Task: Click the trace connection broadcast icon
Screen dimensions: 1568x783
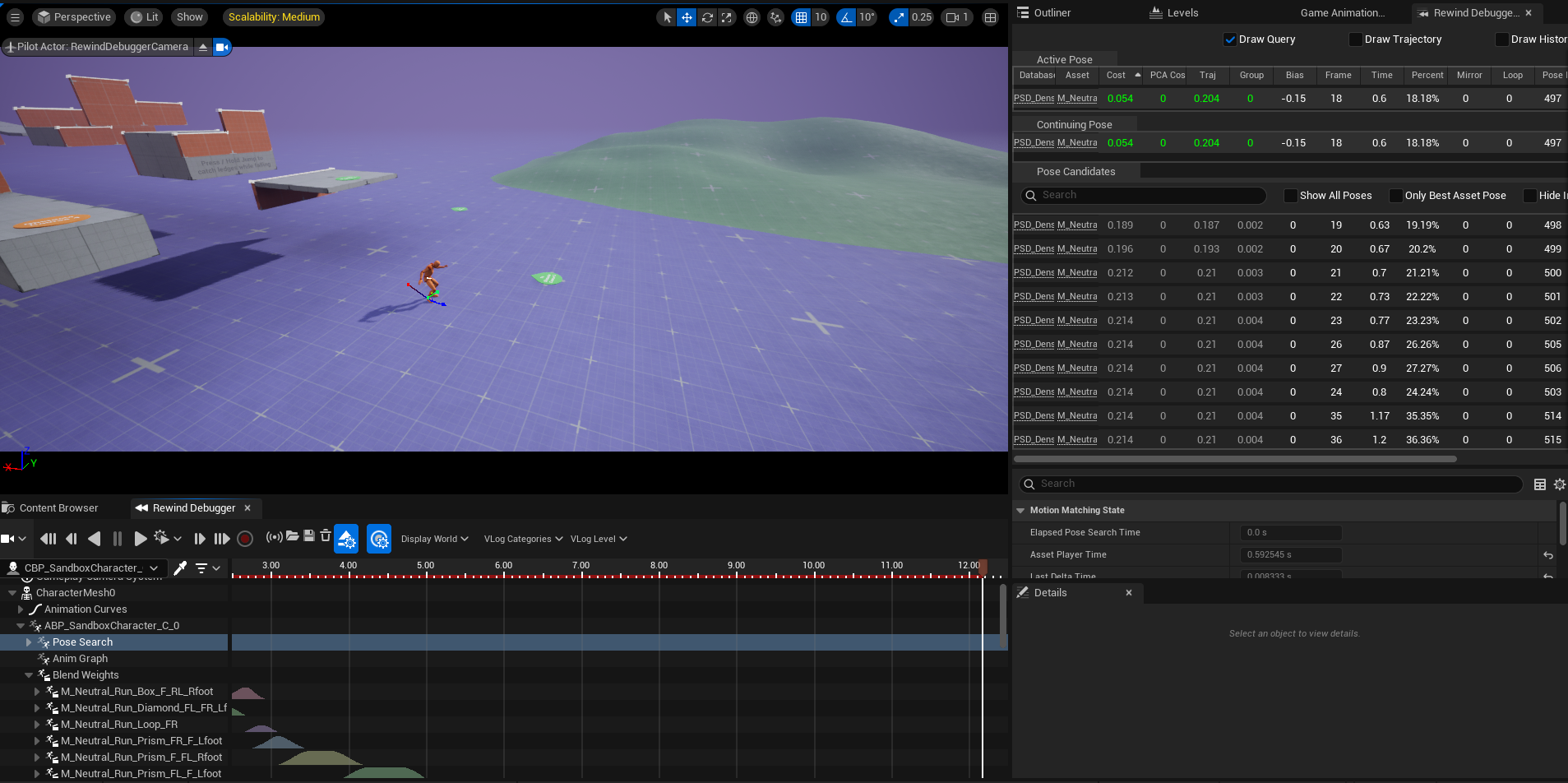Action: 275,536
